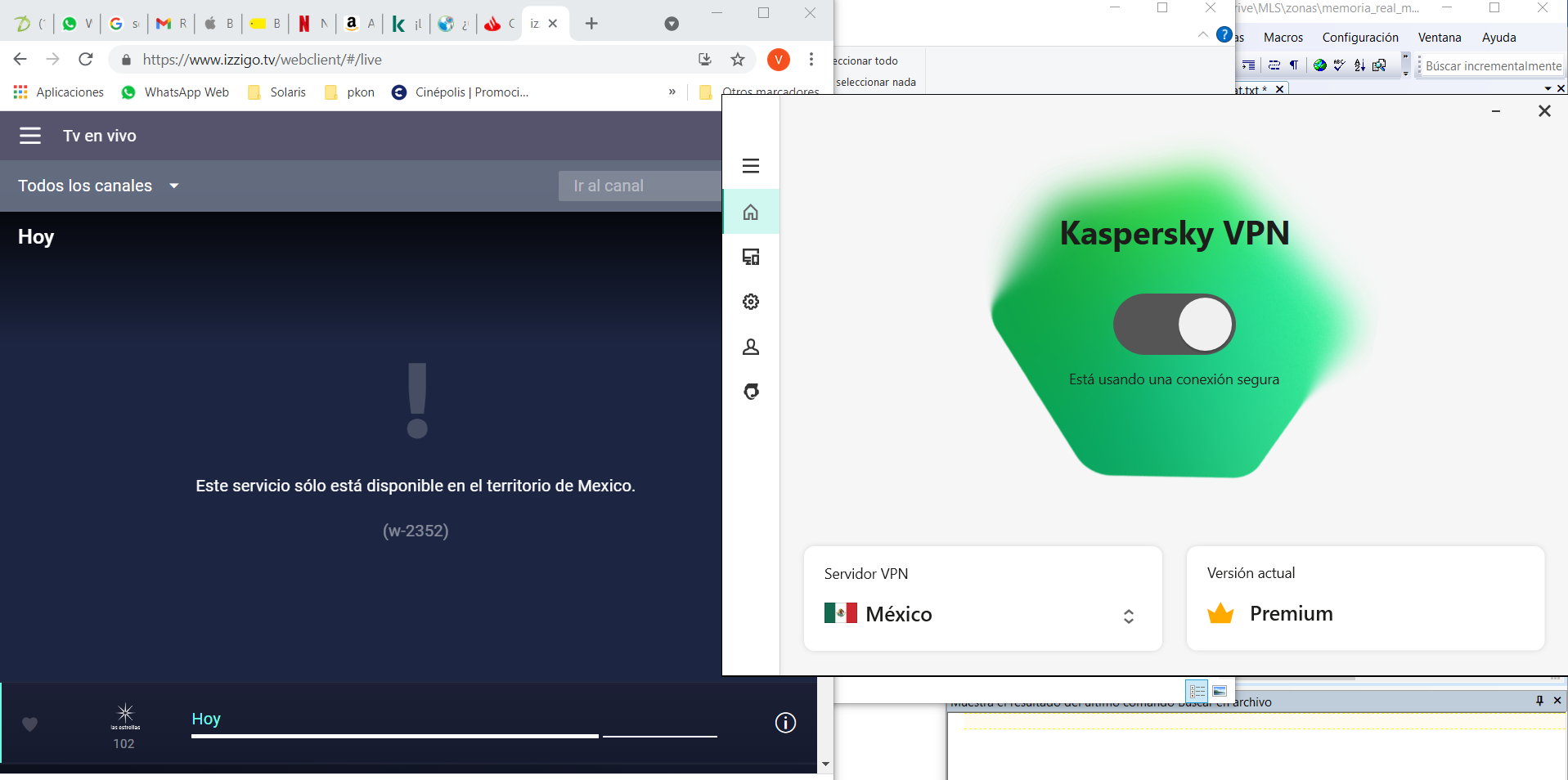Favorite channel 102 with the heart icon
Viewport: 1568px width, 780px height.
[29, 724]
